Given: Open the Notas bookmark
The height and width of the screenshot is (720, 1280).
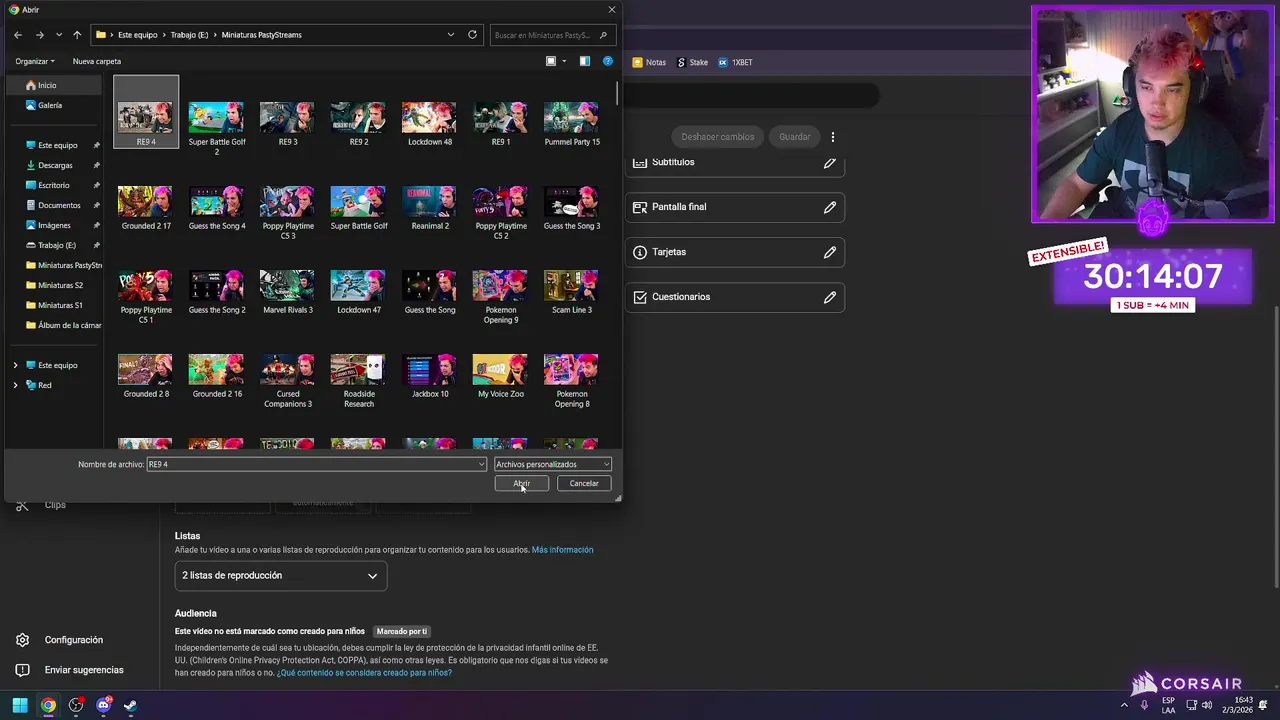Looking at the screenshot, I should [x=649, y=62].
